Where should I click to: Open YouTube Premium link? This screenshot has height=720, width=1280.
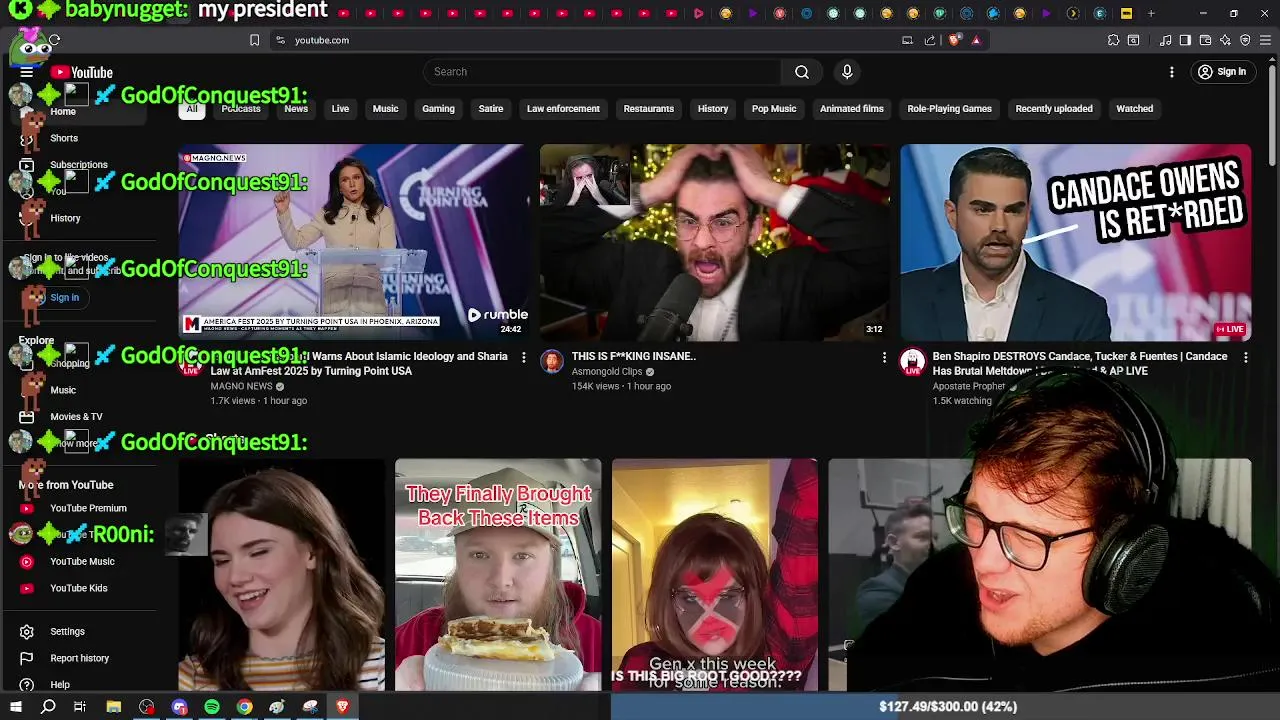(88, 508)
